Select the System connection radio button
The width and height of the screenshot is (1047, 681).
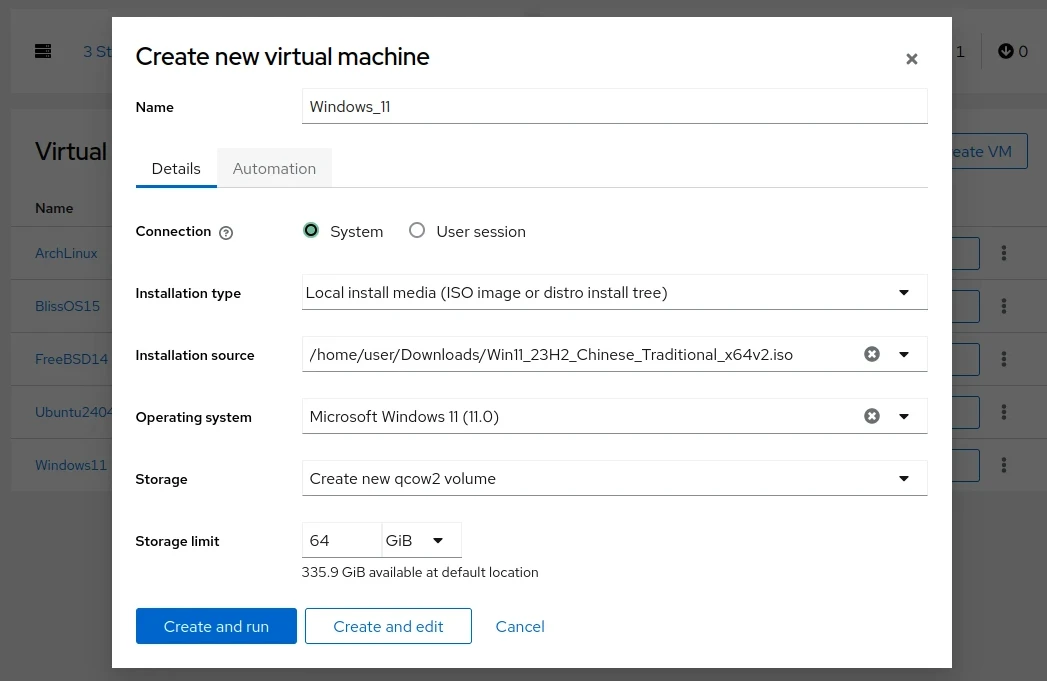pyautogui.click(x=311, y=231)
